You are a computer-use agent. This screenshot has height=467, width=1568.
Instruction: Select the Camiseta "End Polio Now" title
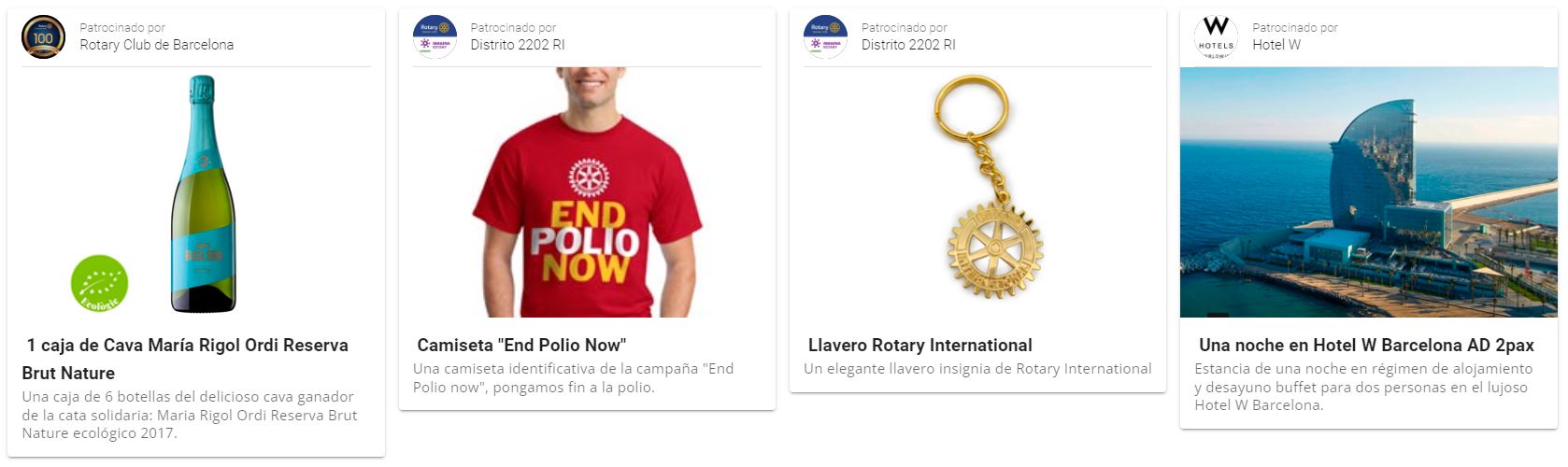point(521,345)
